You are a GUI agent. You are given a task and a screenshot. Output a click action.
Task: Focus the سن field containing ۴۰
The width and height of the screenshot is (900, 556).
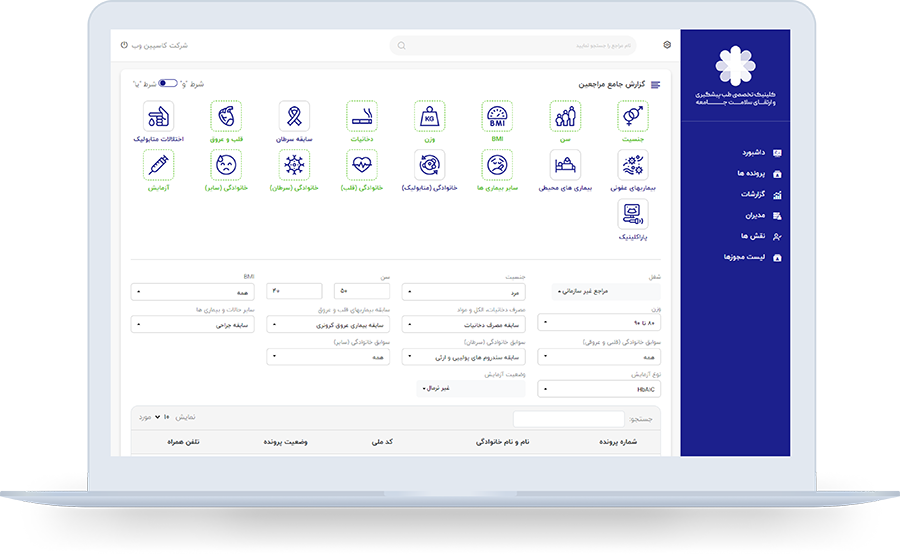[x=294, y=291]
